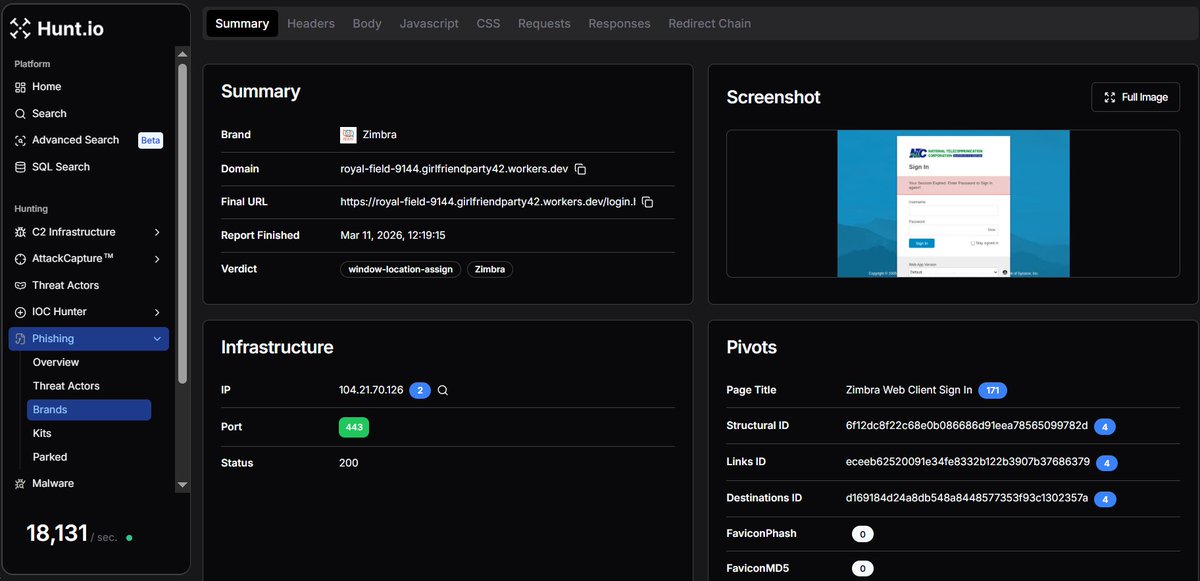Click Links ID count badge 4
This screenshot has width=1200, height=581.
tap(1107, 463)
